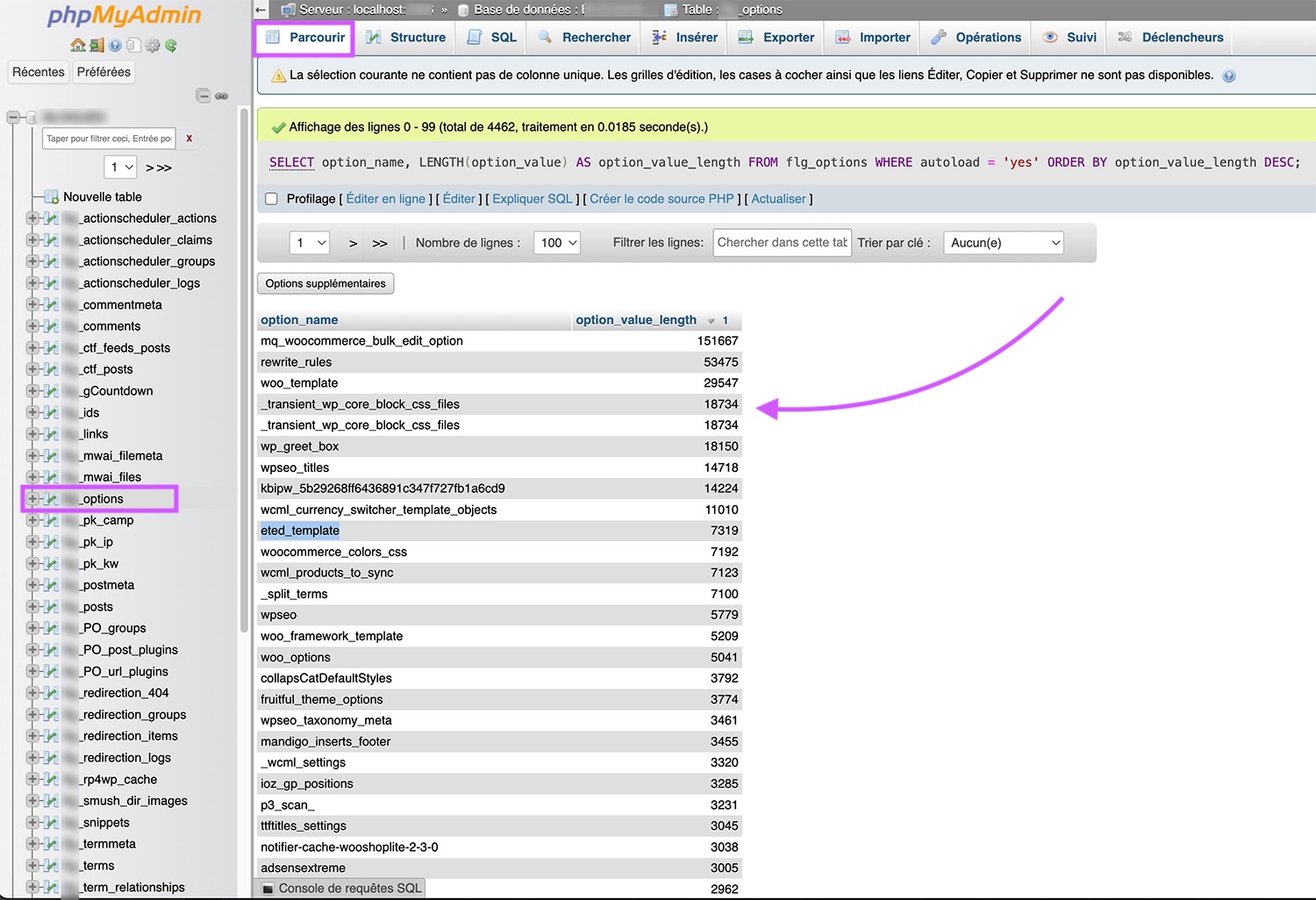Screen dimensions: 1316x900
Task: Hide the navigation panel with left arrow
Action: [261, 10]
